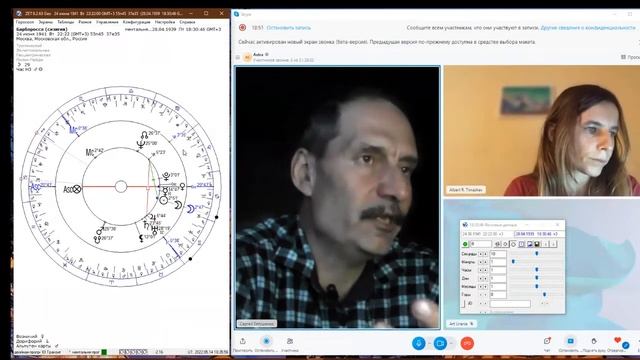Click the North Node glyph at 26°37' top
The image size is (640, 360).
click(x=144, y=134)
